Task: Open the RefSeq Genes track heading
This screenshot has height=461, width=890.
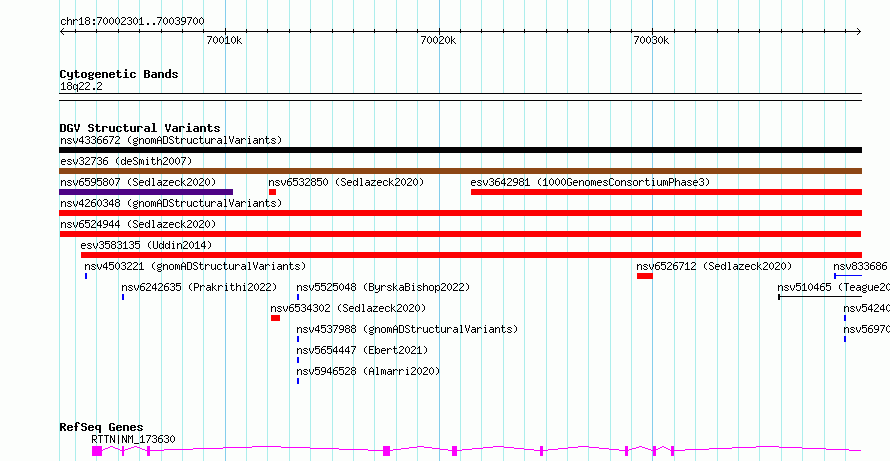Action: coord(101,427)
